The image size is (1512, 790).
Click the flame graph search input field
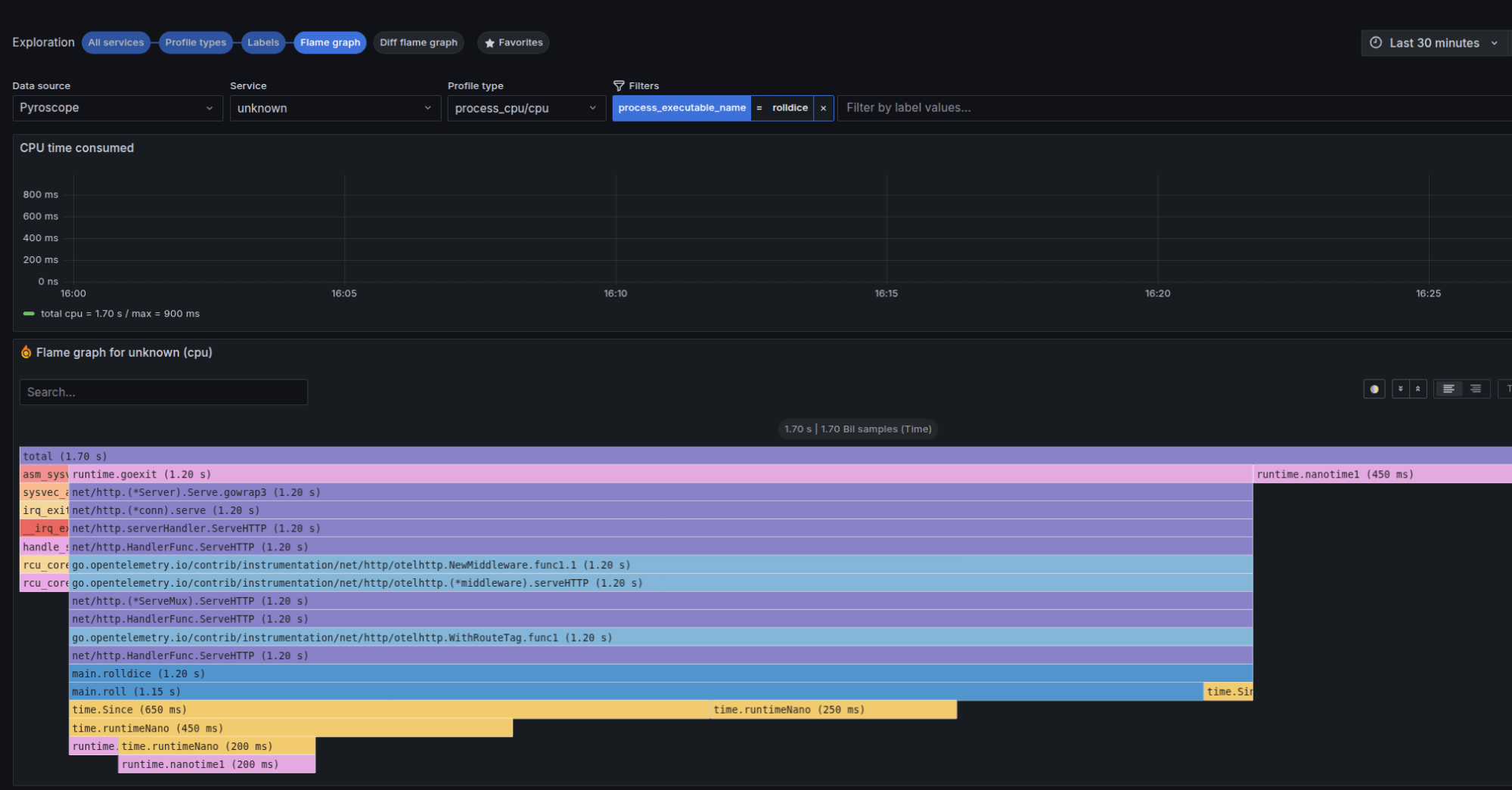[163, 392]
